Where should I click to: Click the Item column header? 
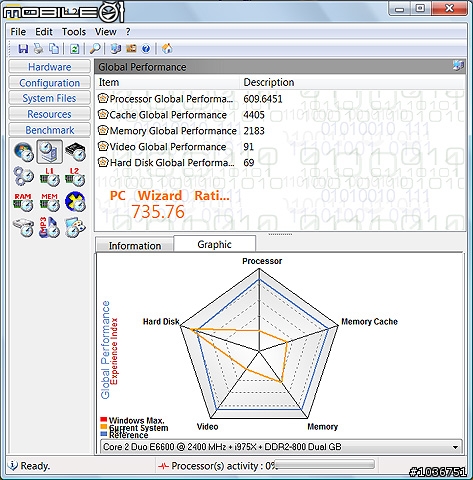[168, 82]
